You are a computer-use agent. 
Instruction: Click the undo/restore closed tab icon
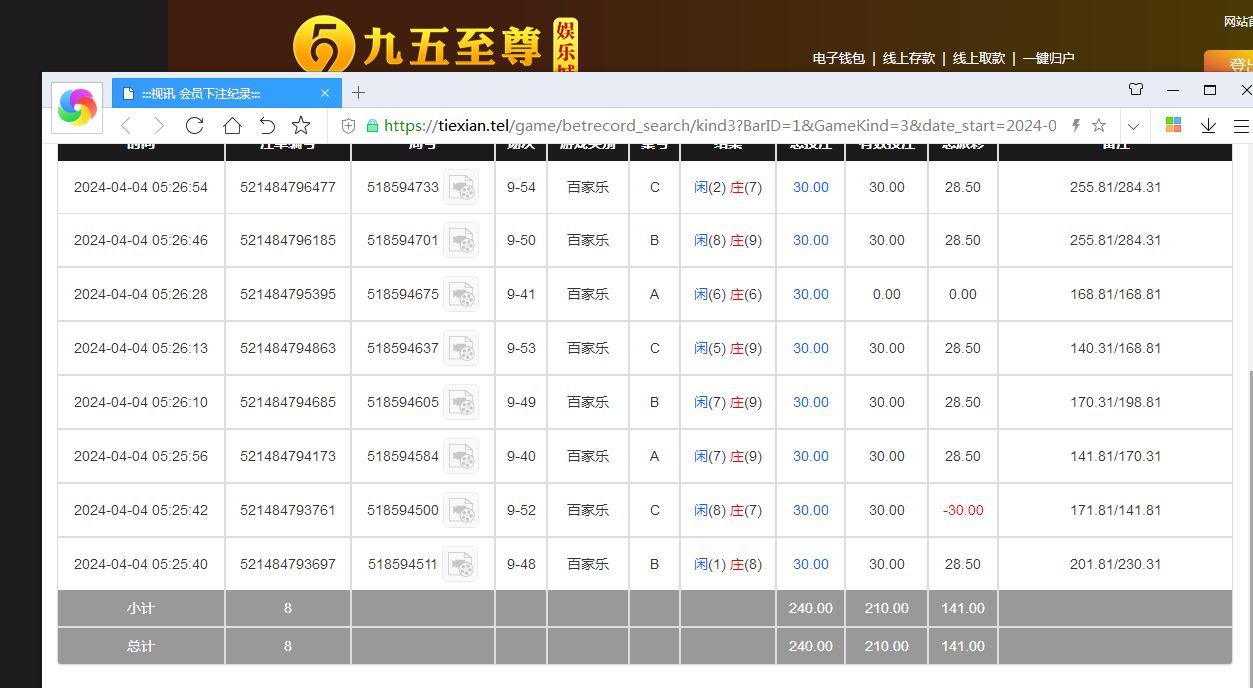[x=267, y=125]
